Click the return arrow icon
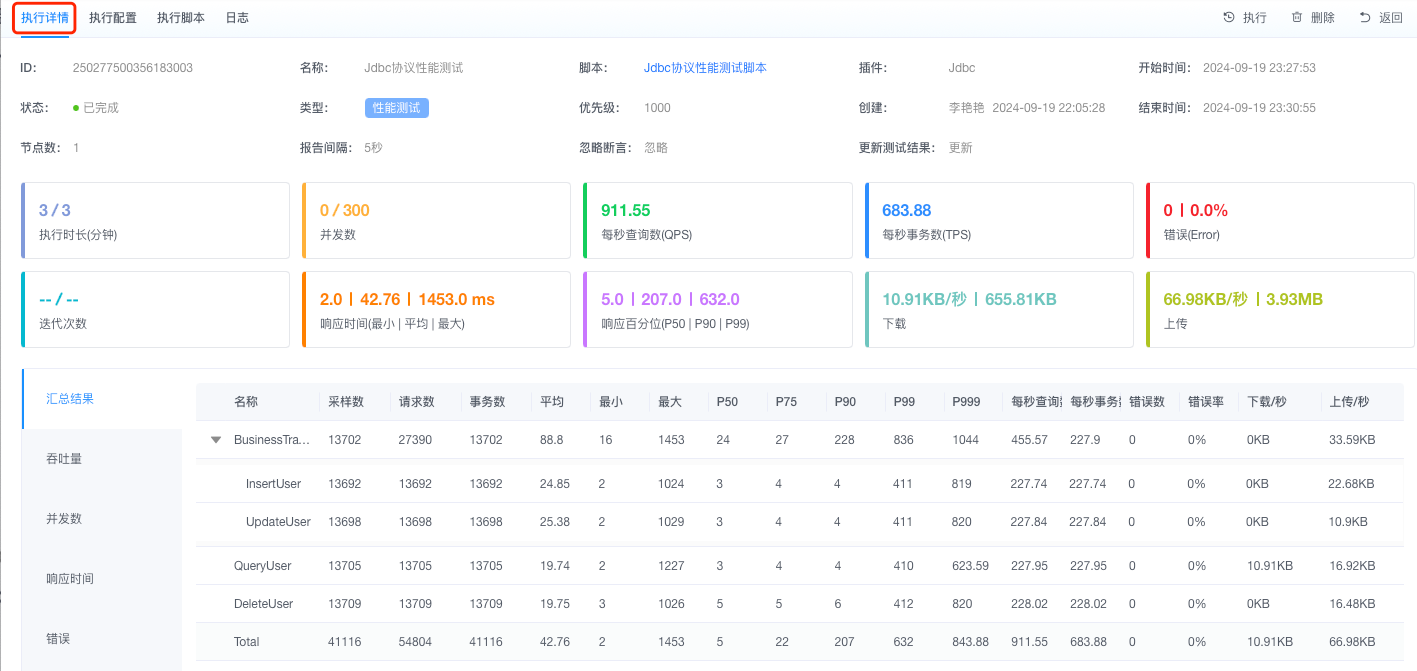1417x671 pixels. click(x=1365, y=18)
